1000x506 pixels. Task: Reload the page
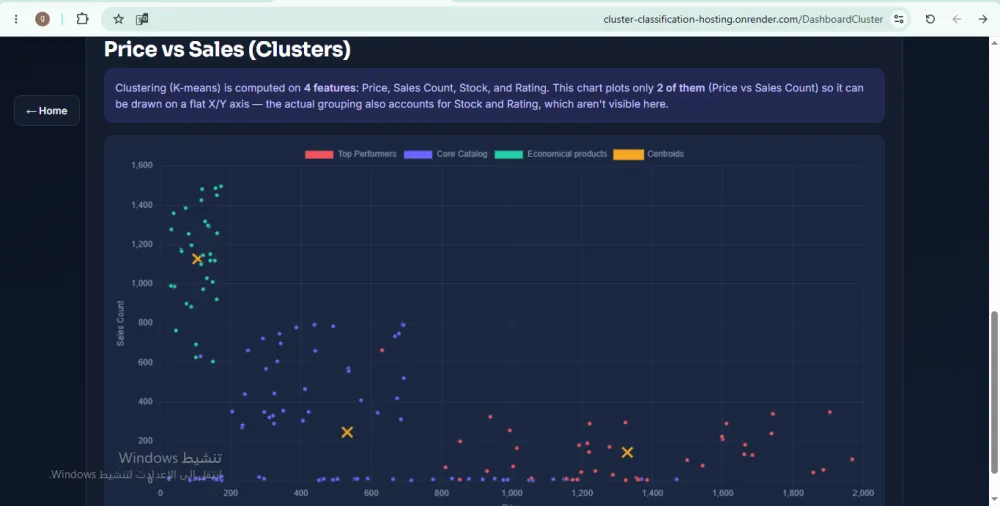(930, 19)
